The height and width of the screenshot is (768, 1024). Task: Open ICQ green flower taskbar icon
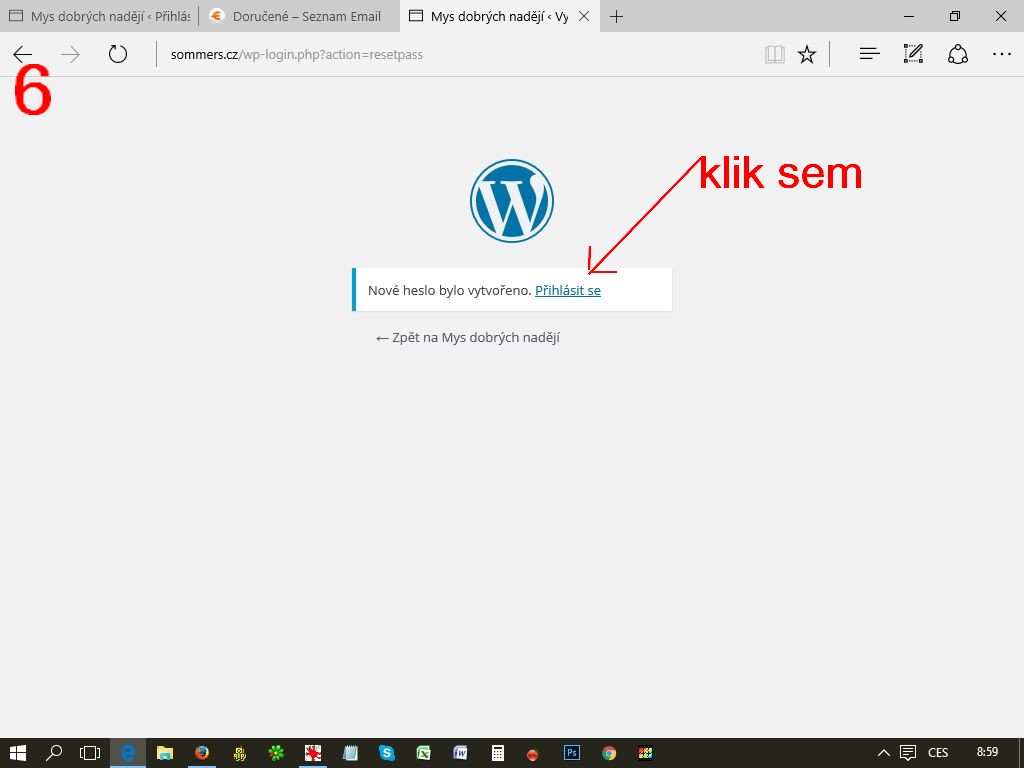pyautogui.click(x=276, y=753)
